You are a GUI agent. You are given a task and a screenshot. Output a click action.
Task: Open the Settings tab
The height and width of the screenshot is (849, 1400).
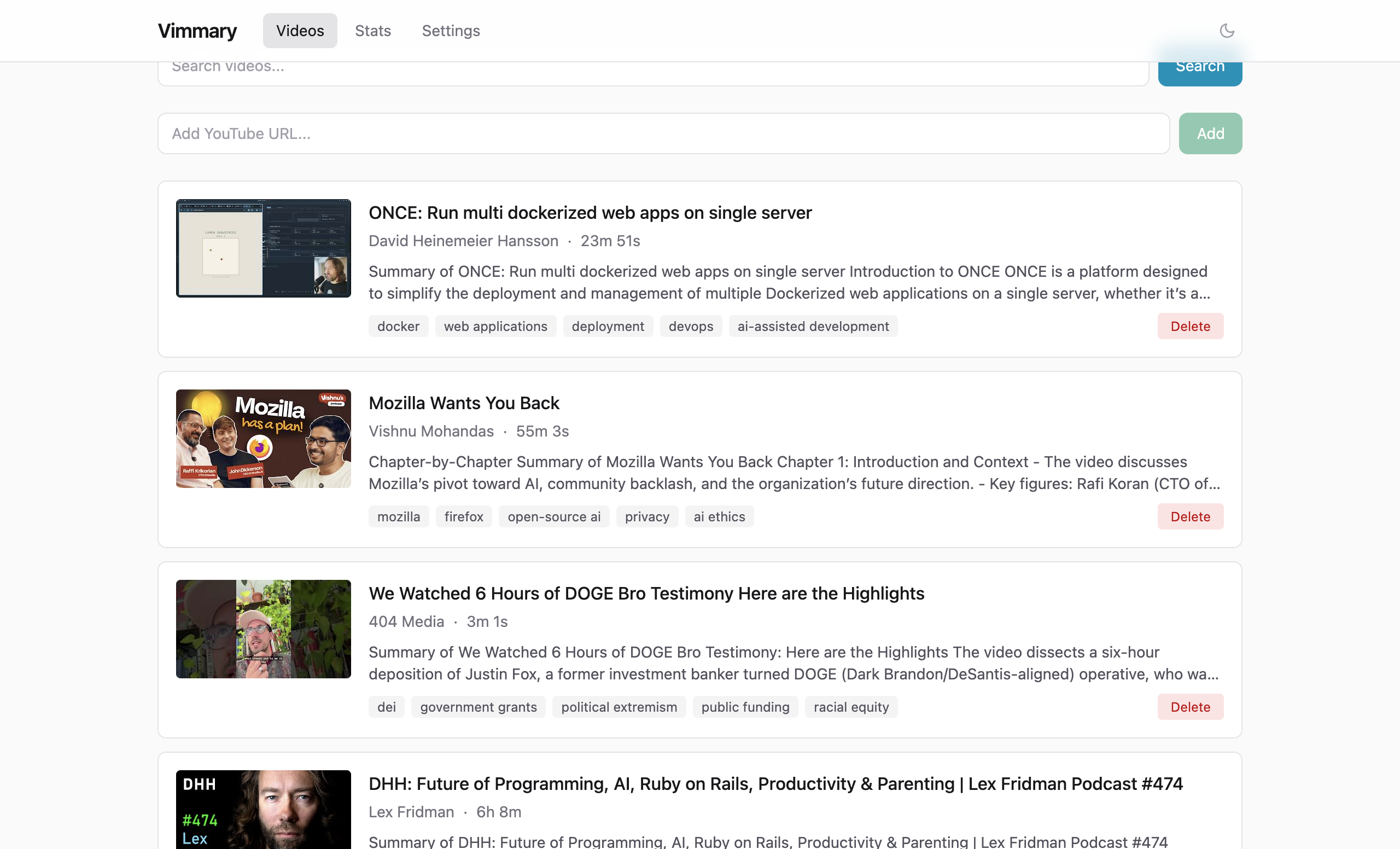pyautogui.click(x=451, y=31)
